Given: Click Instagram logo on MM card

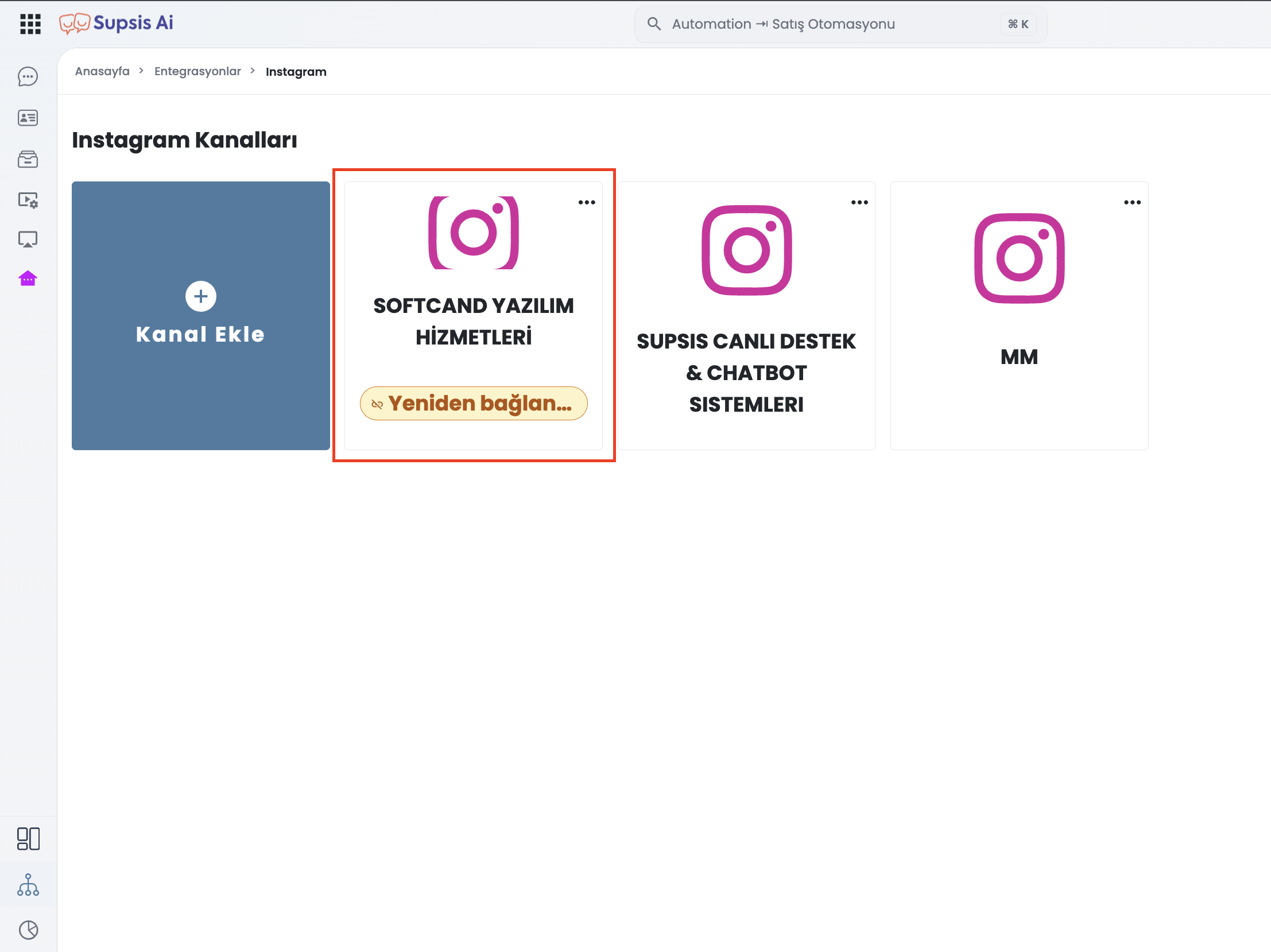Looking at the screenshot, I should click(1020, 258).
